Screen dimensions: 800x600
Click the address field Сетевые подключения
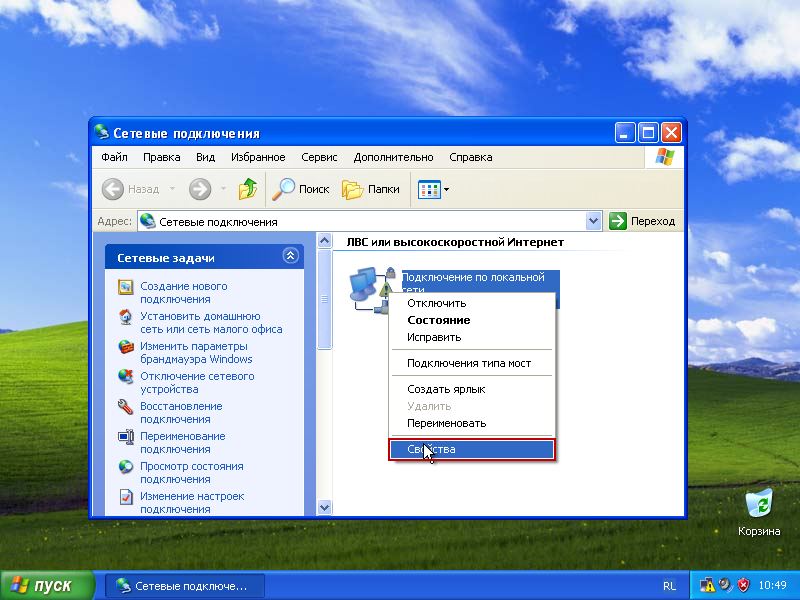[x=362, y=221]
